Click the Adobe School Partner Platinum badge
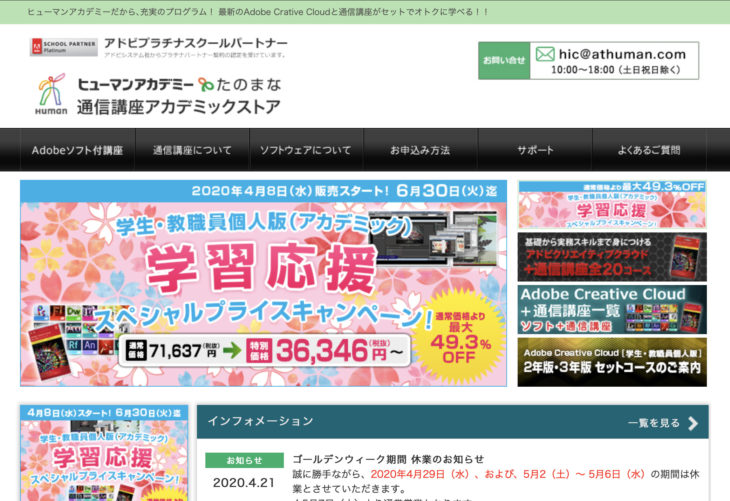 (64, 47)
